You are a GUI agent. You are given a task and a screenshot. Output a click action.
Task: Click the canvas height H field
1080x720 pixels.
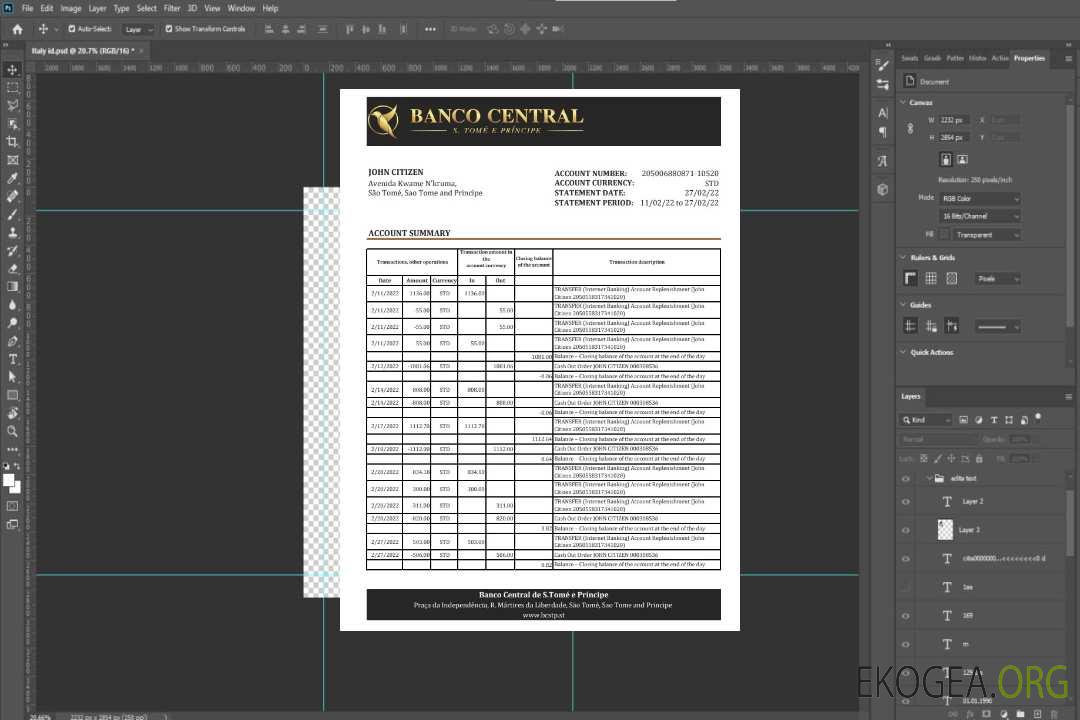(954, 138)
